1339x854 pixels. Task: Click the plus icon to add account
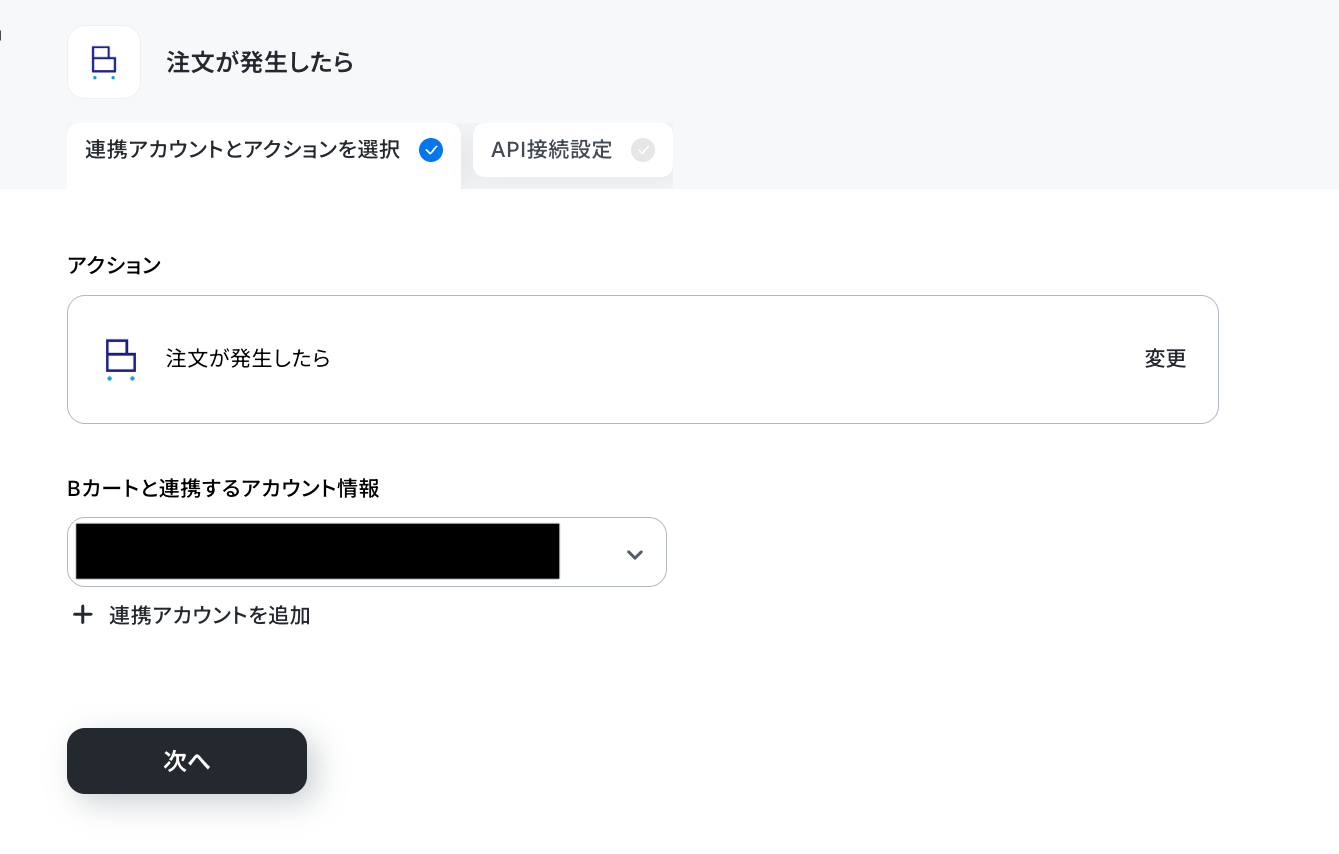pyautogui.click(x=83, y=615)
